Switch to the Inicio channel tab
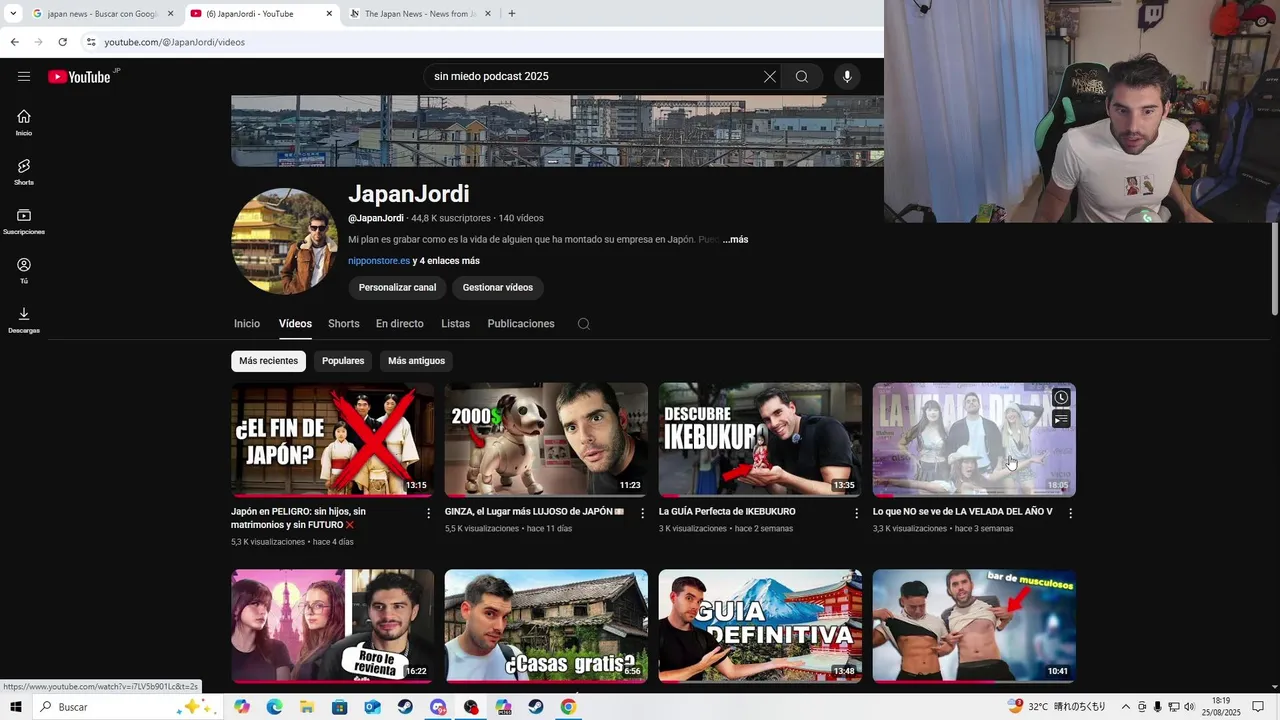 click(247, 324)
